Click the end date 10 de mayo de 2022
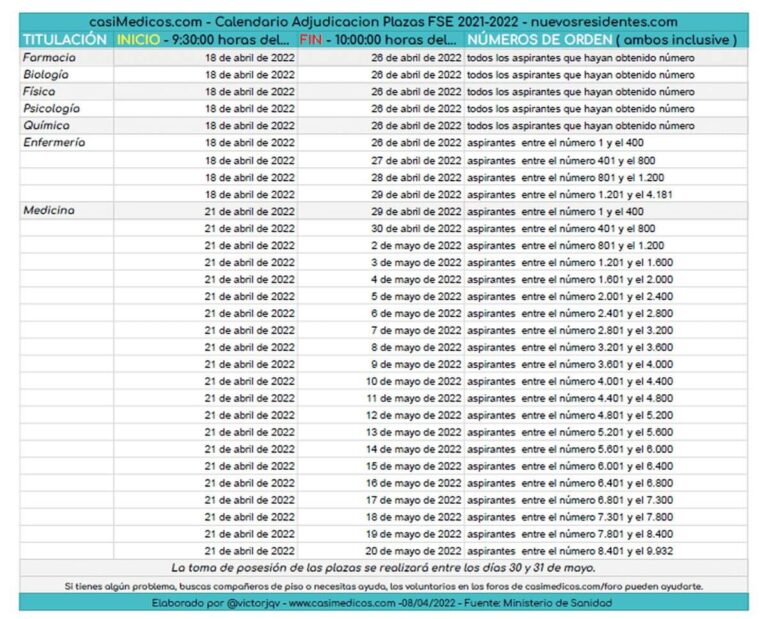This screenshot has height=619, width=768. 413,381
